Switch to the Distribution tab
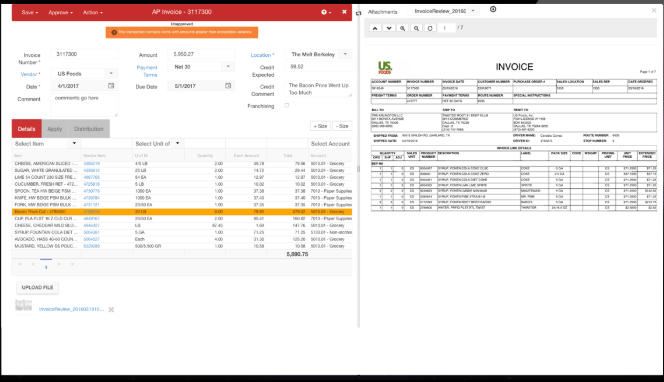This screenshot has height=382, width=664. (89, 129)
